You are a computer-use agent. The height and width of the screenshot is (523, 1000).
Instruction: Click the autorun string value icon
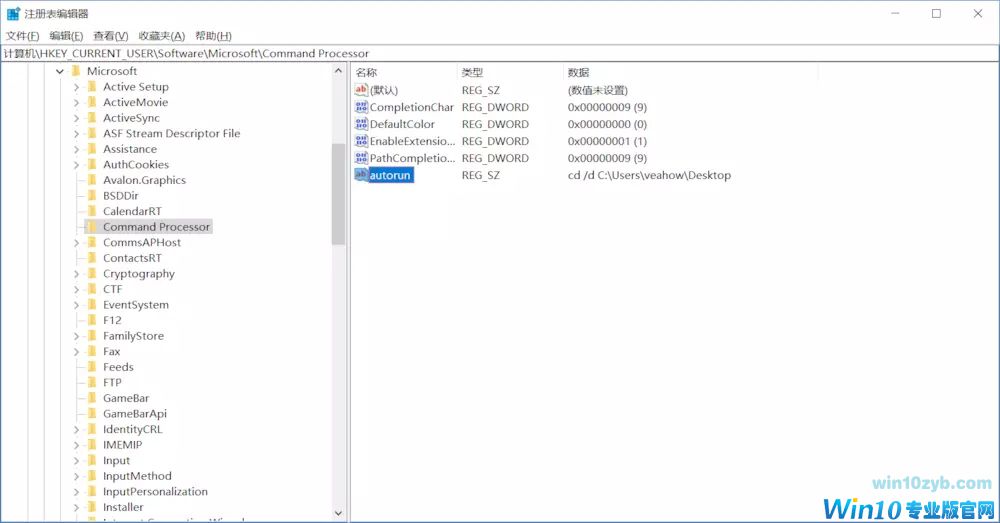point(361,175)
